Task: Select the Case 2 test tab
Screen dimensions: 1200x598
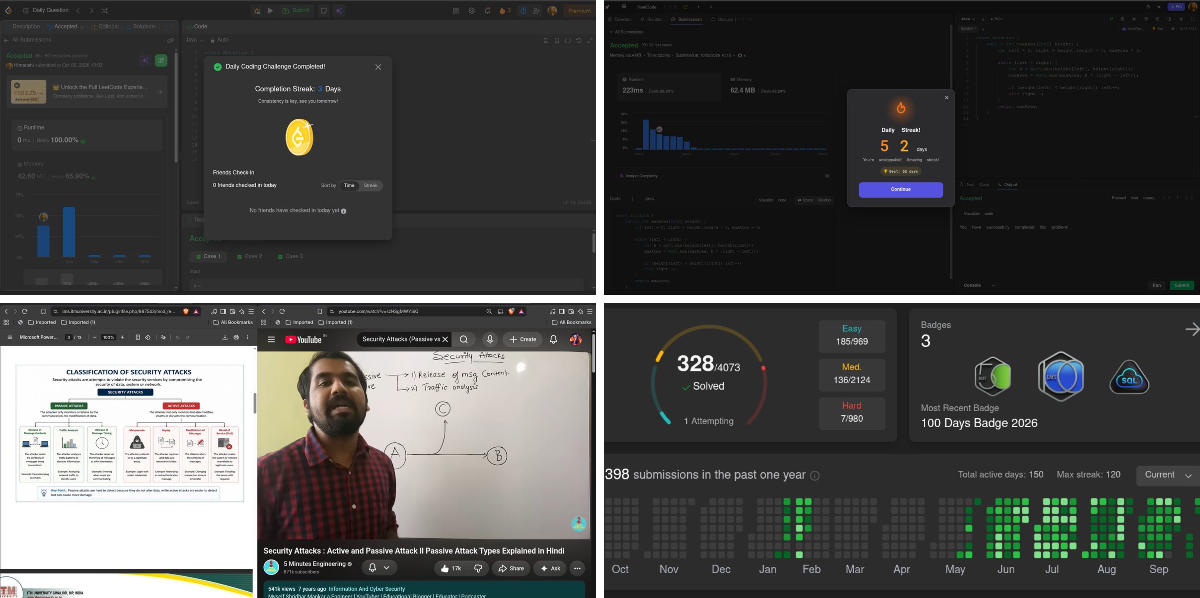Action: (251, 256)
